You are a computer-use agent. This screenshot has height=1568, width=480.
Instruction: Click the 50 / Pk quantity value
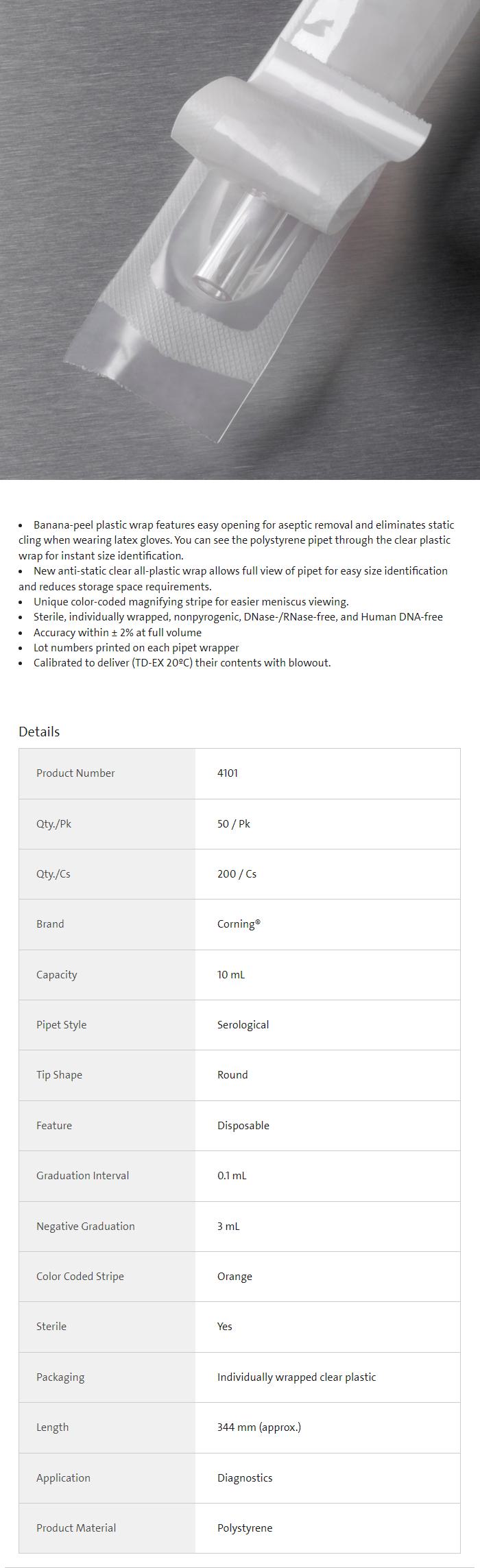pyautogui.click(x=233, y=823)
